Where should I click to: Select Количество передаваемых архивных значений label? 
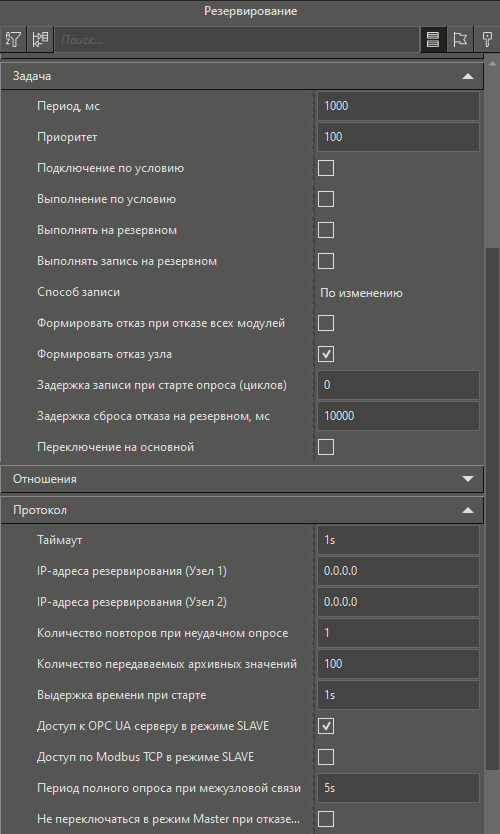(166, 664)
